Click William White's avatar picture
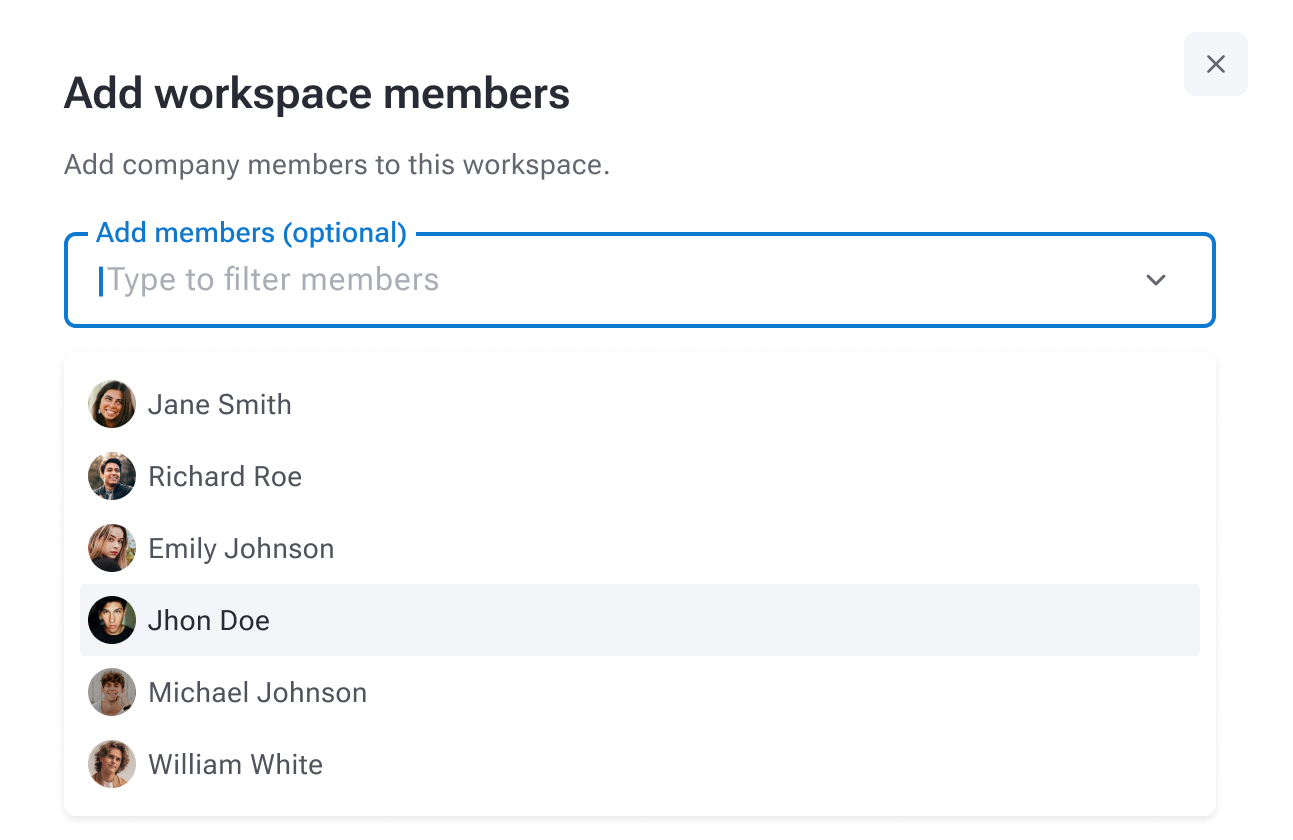Image resolution: width=1293 pixels, height=840 pixels. coord(112,764)
